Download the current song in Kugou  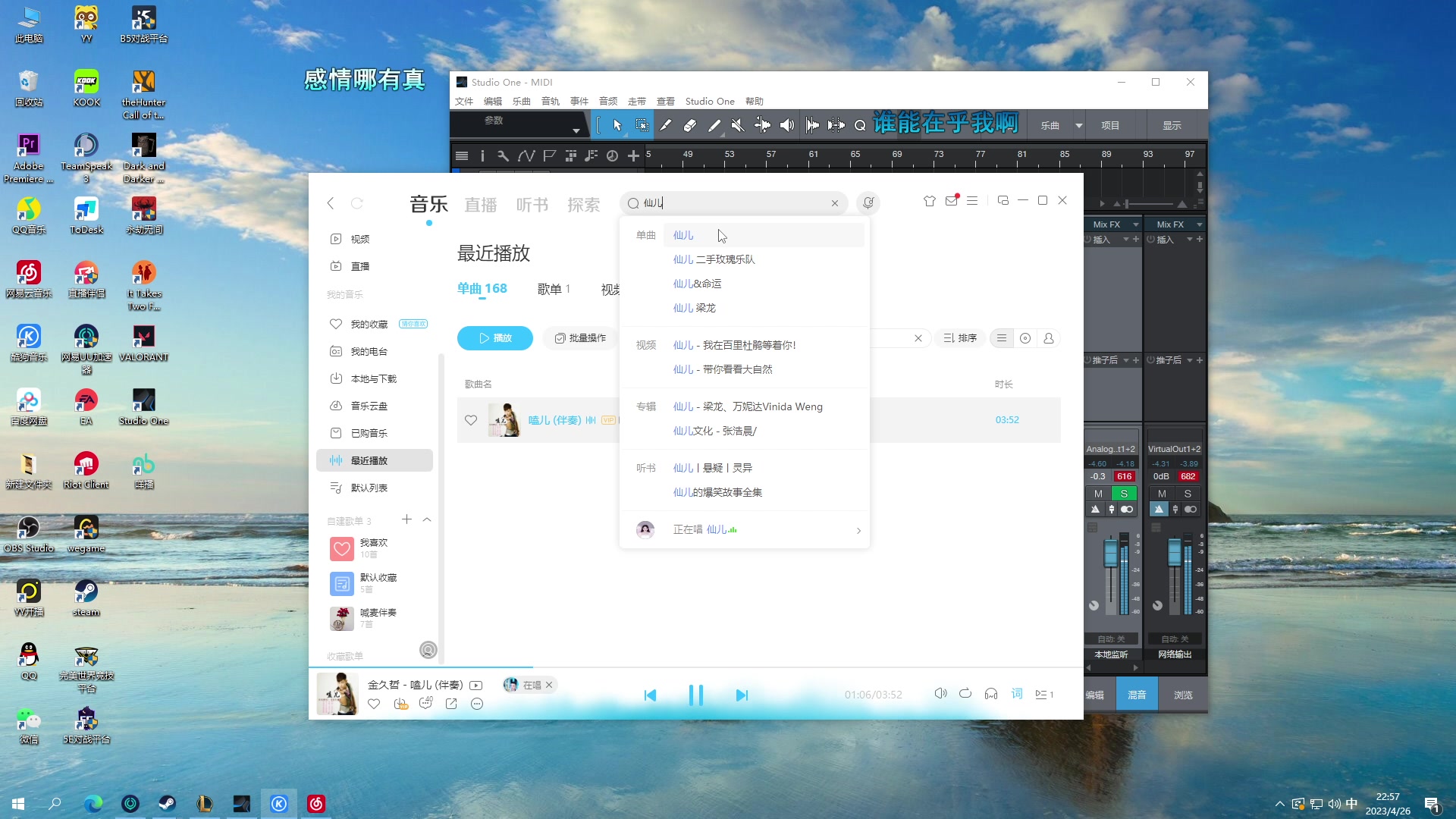tap(400, 704)
